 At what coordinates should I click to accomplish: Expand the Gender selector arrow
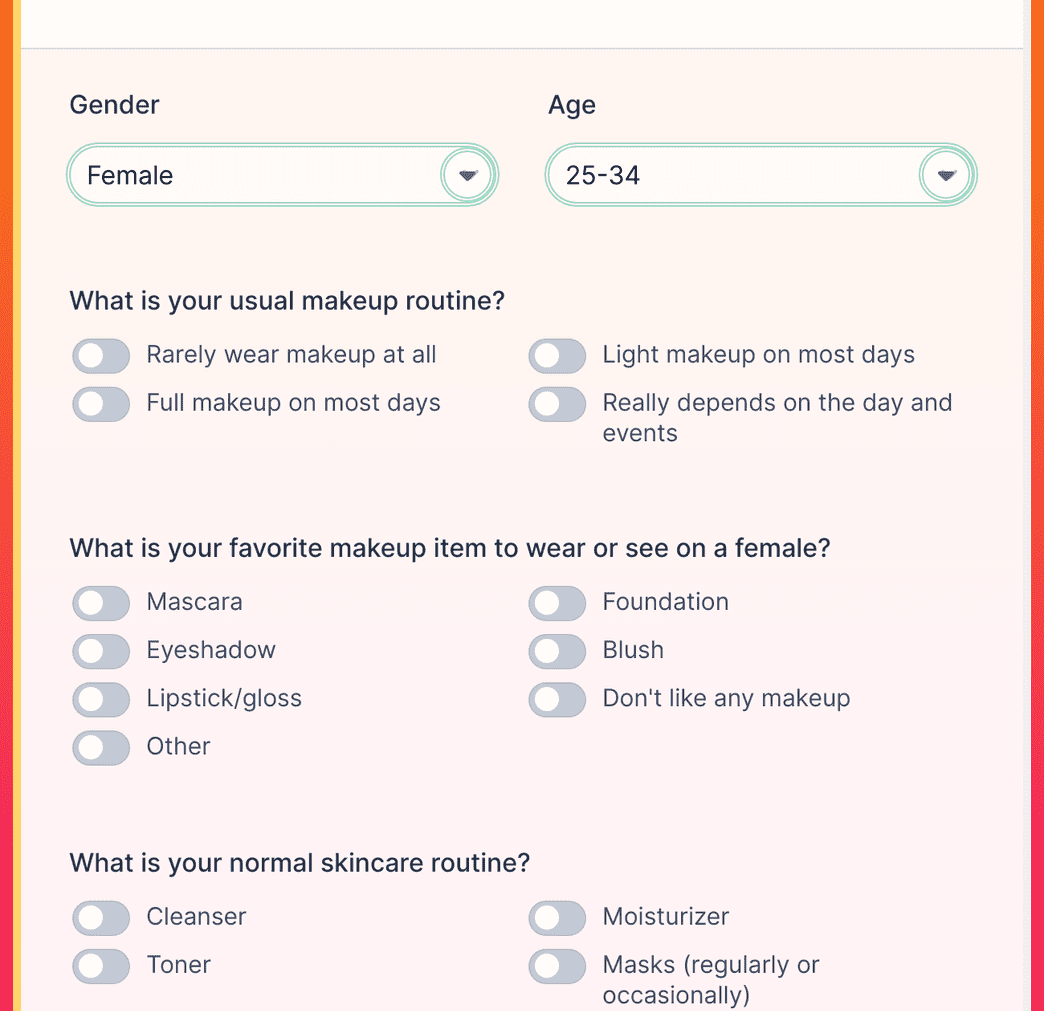tap(467, 175)
